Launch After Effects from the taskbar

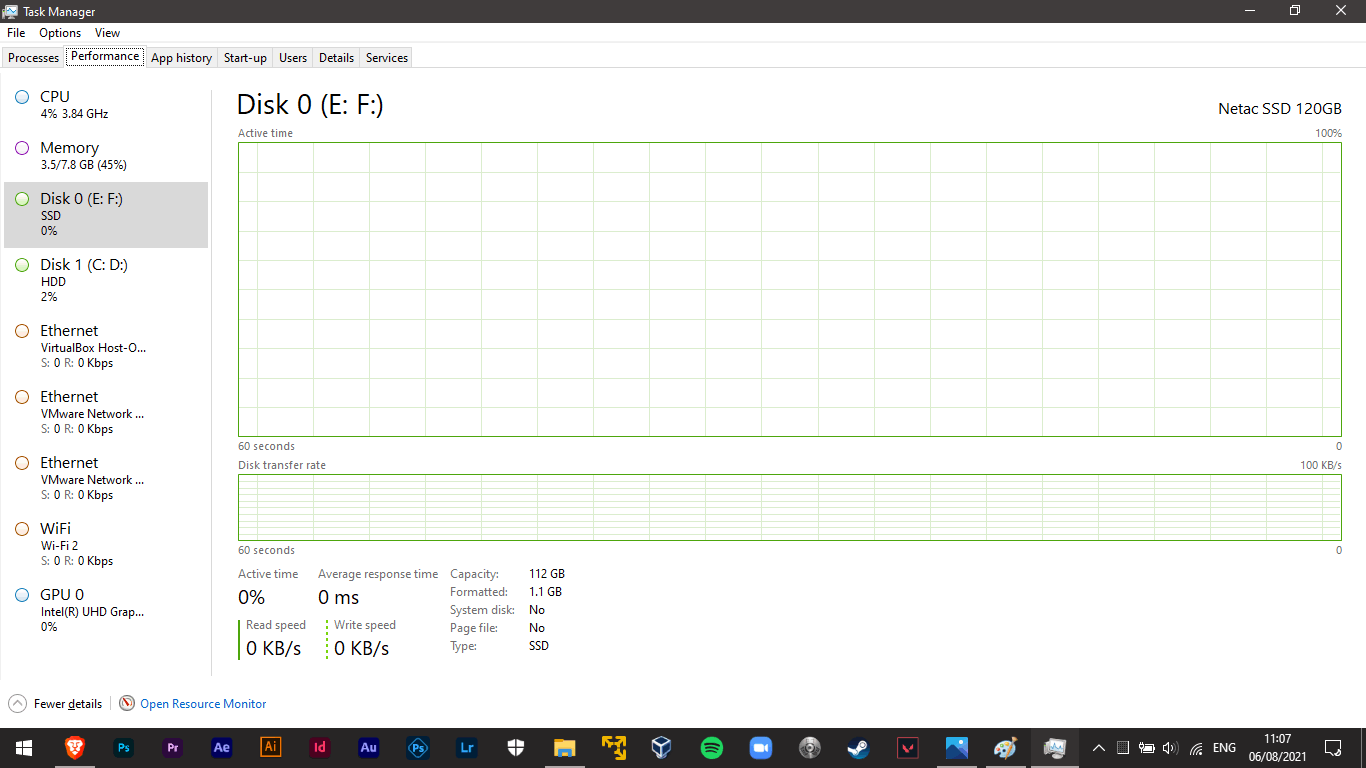[x=222, y=747]
